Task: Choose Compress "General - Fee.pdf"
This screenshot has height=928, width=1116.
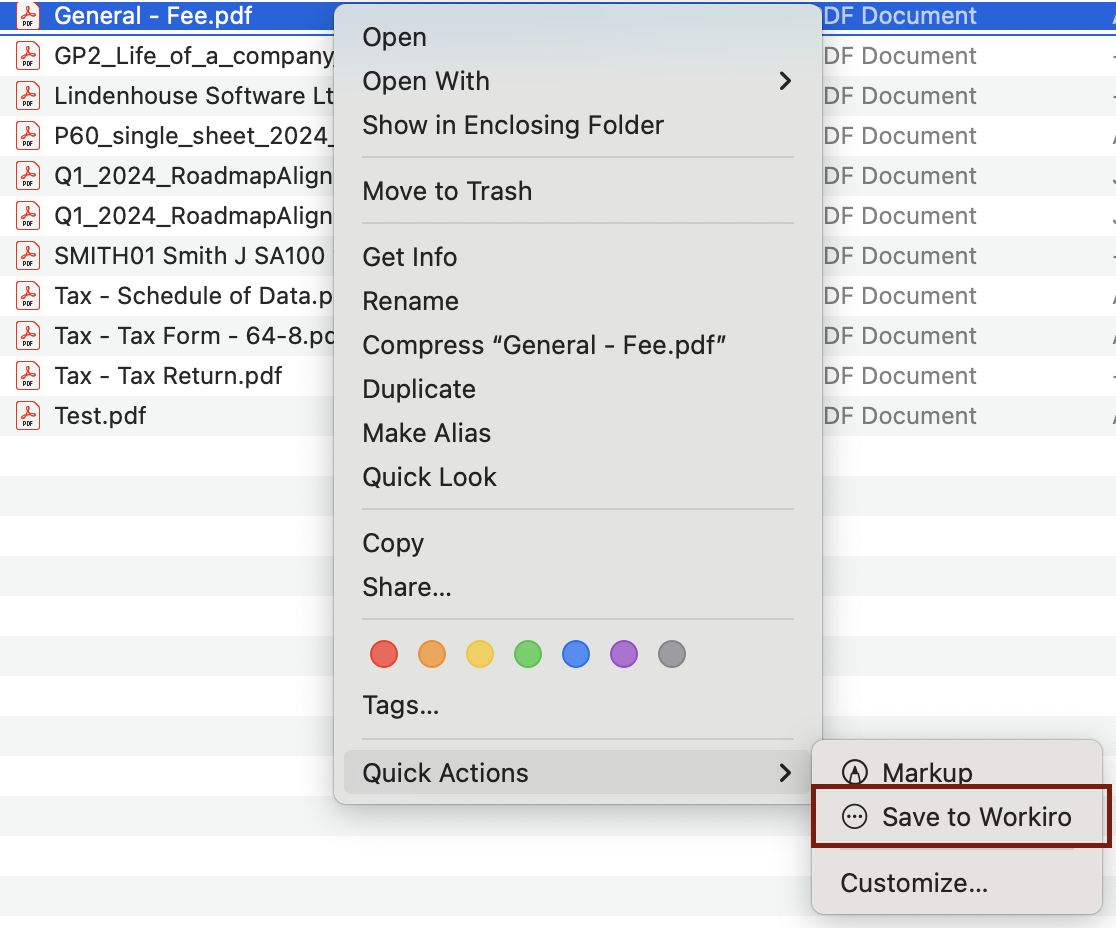Action: [x=544, y=345]
